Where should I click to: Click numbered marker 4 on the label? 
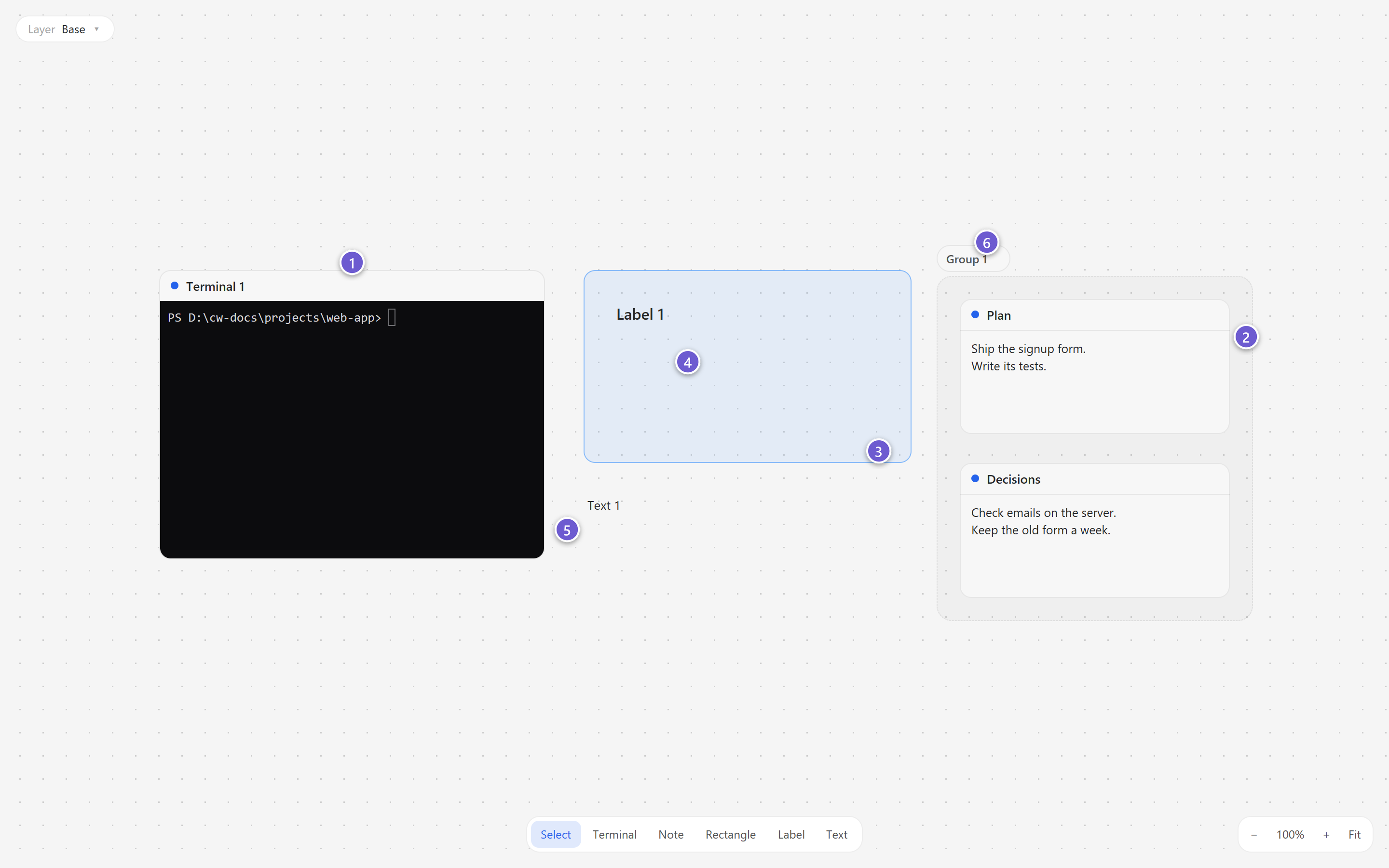click(x=688, y=362)
